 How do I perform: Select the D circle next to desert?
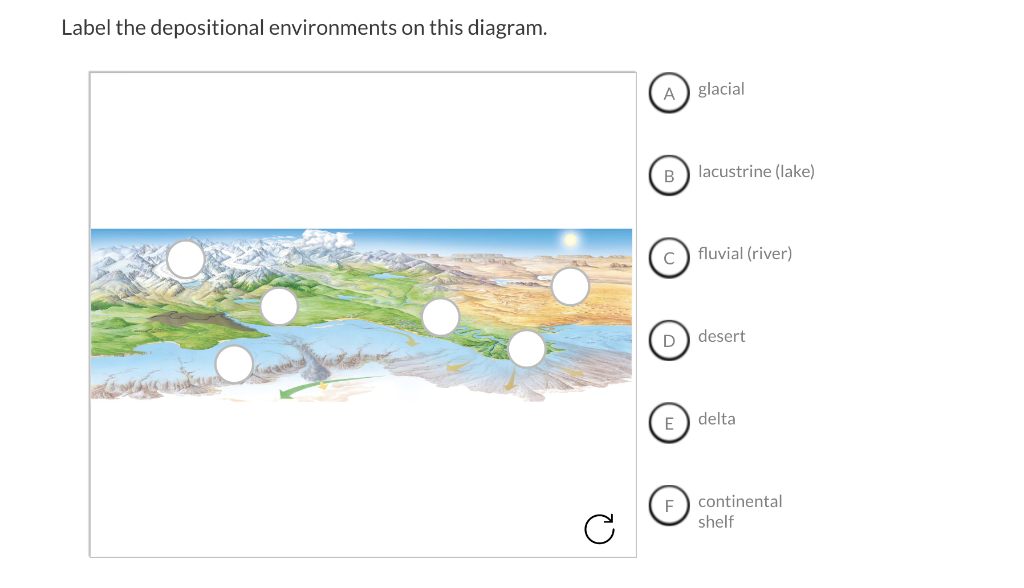[x=669, y=341]
